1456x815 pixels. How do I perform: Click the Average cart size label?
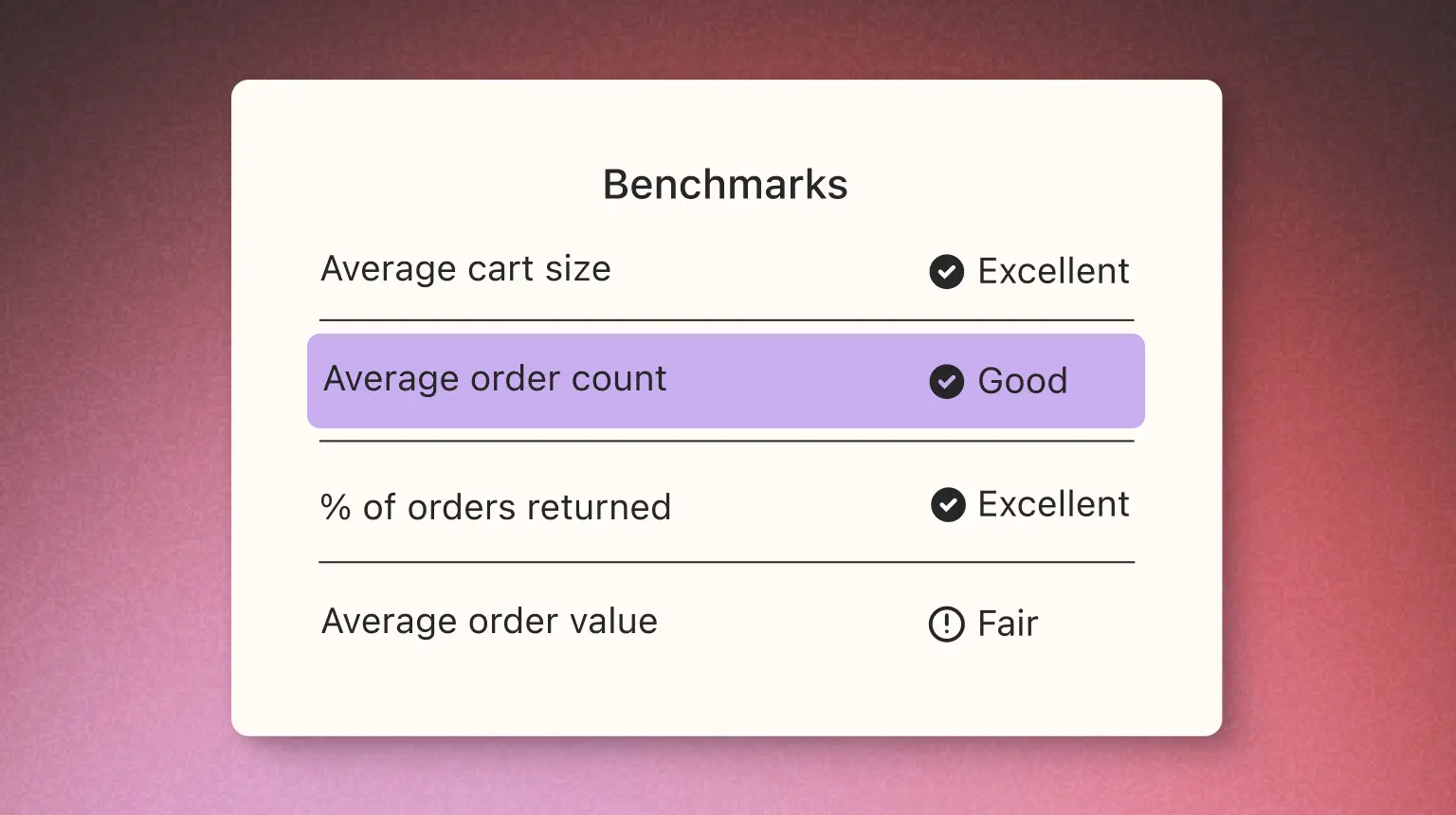pyautogui.click(x=465, y=269)
